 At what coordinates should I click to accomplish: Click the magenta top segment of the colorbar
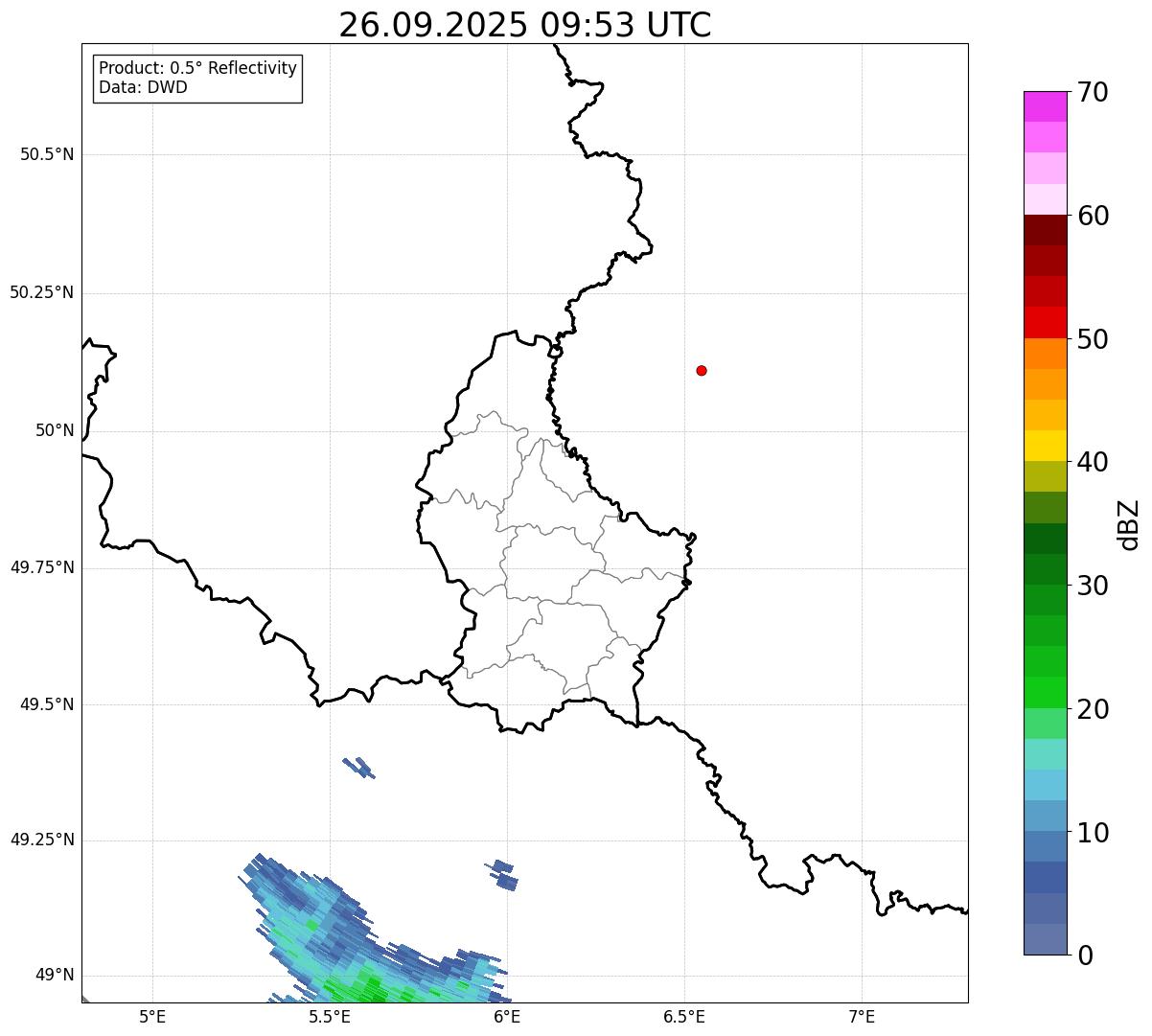pyautogui.click(x=1045, y=106)
